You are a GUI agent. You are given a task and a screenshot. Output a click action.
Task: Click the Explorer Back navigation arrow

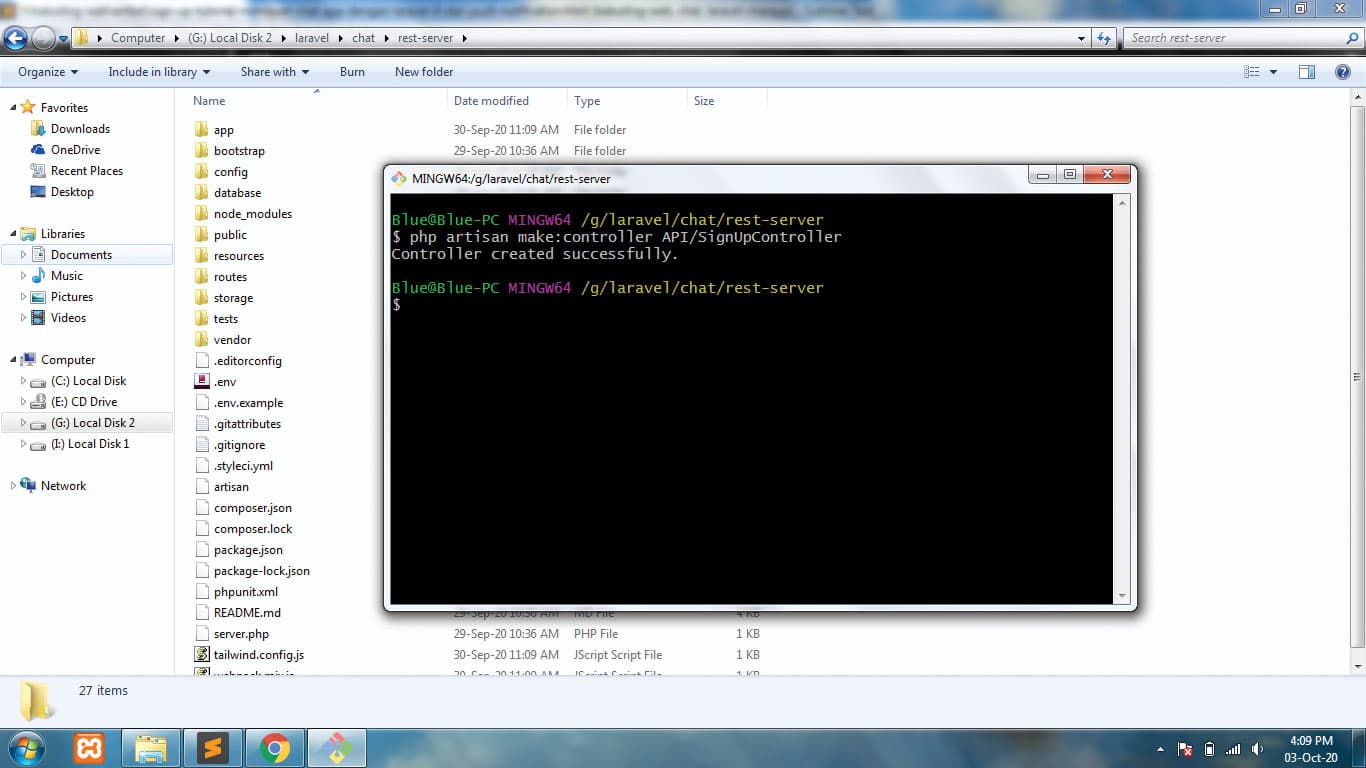15,38
